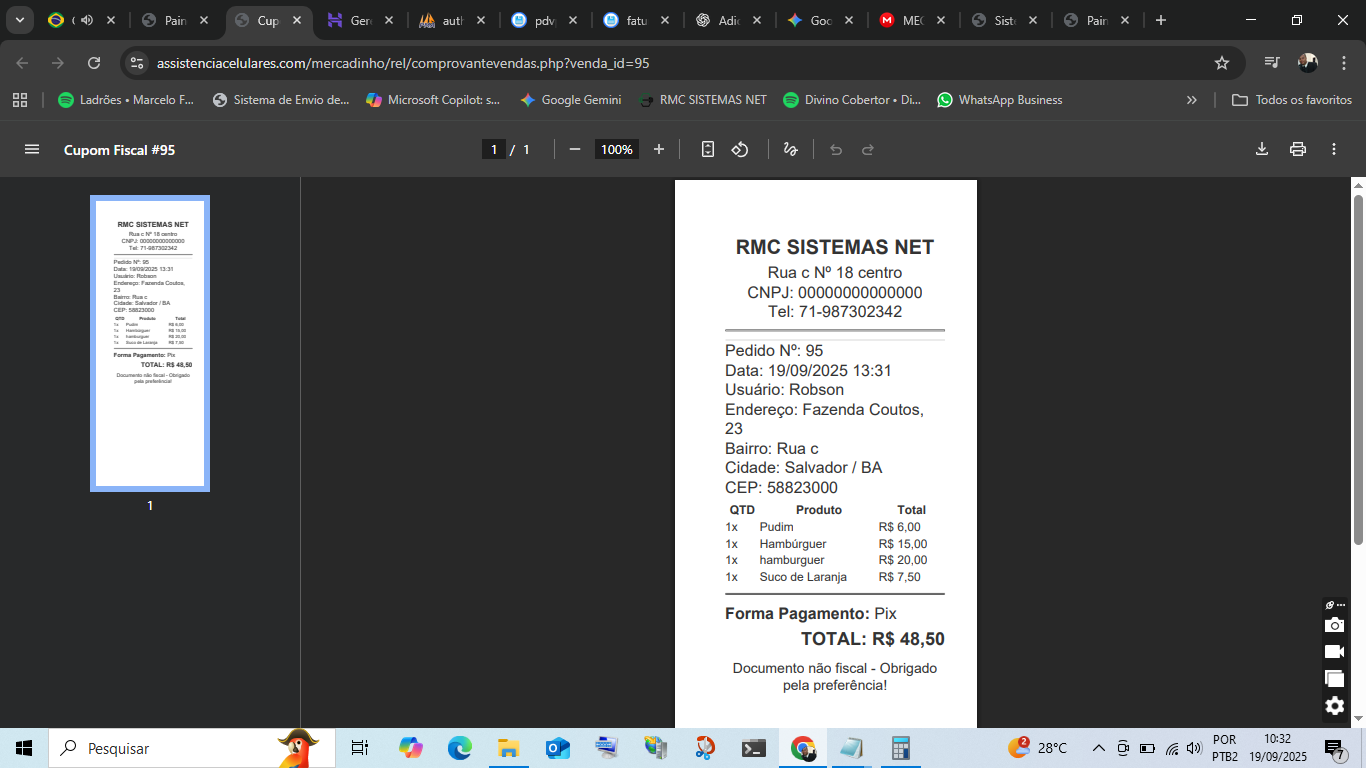Select the page 1 thumbnail
Viewport: 1366px width, 768px height.
click(150, 343)
